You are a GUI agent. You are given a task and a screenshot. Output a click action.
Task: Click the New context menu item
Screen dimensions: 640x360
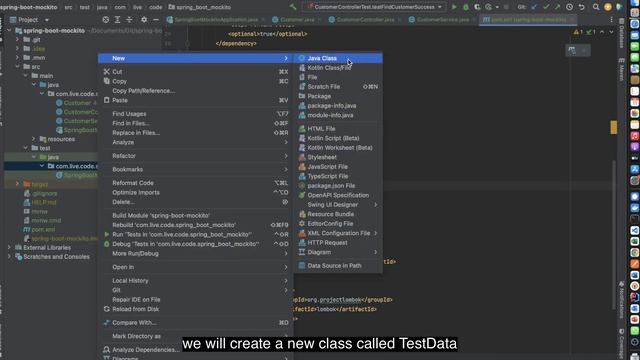click(x=195, y=58)
